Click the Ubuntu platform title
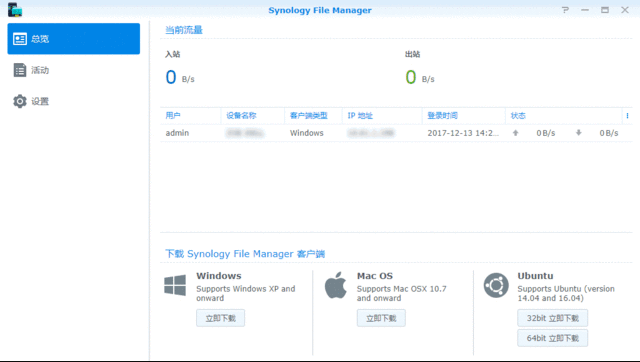640x362 pixels. click(536, 276)
